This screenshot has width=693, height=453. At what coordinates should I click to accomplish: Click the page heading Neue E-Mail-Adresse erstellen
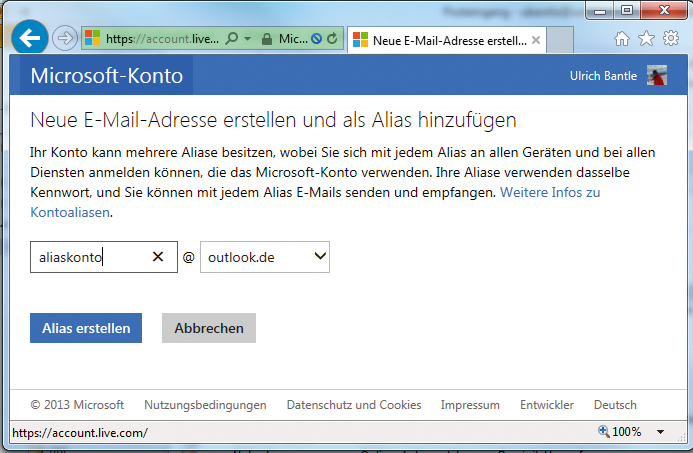pos(273,120)
